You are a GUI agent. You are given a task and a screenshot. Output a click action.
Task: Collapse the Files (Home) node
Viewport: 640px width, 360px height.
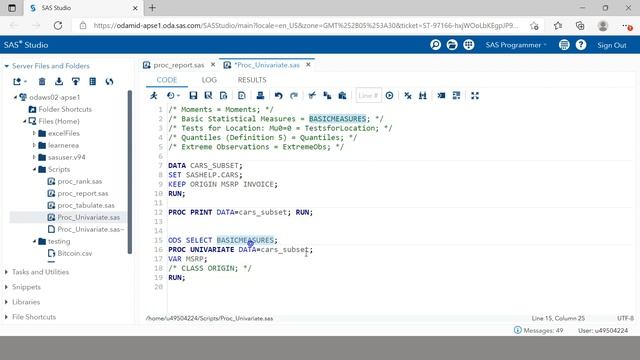(x=24, y=121)
